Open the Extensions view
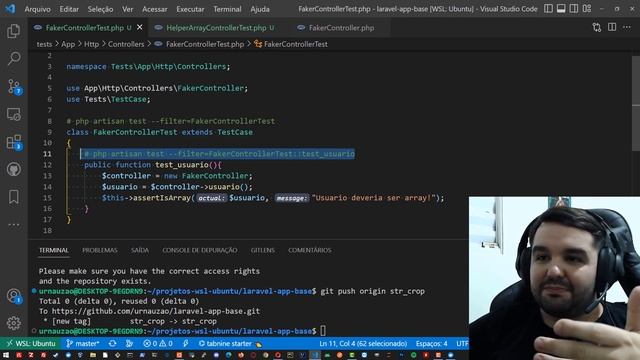 pos(13,142)
